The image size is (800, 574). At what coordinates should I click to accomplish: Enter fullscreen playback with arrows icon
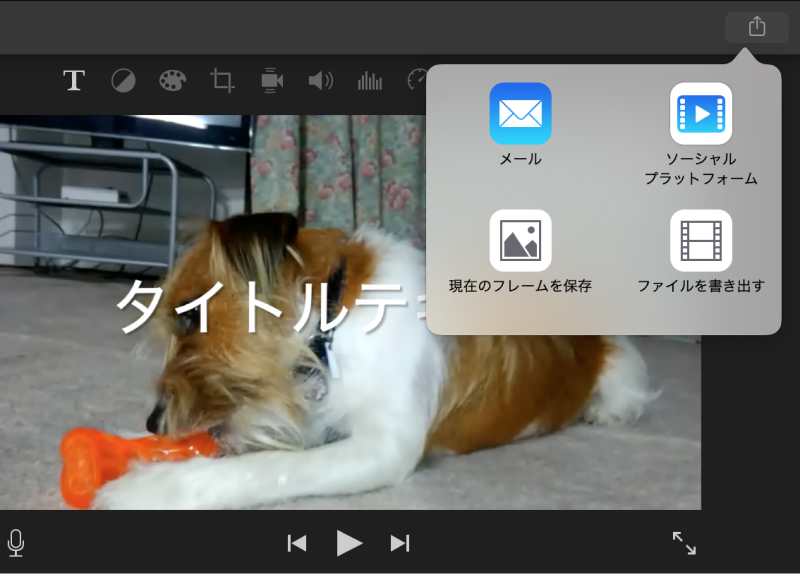(x=684, y=543)
